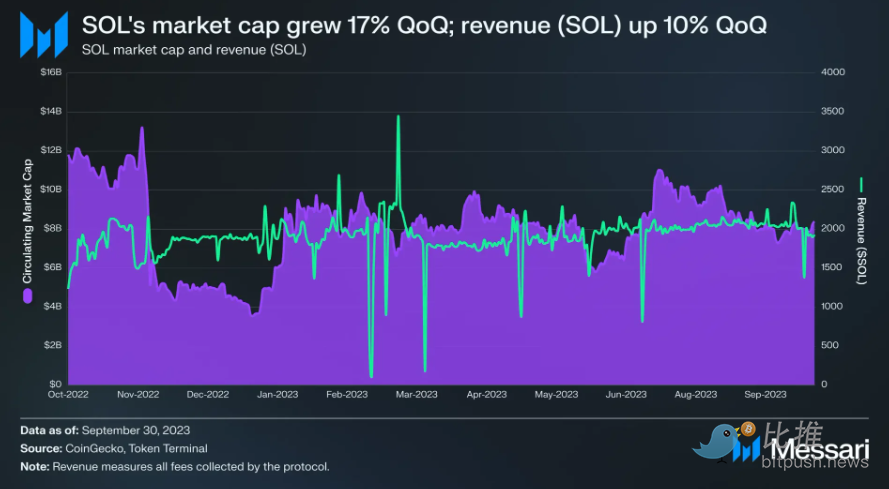Click the $8B left axis label

click(53, 229)
